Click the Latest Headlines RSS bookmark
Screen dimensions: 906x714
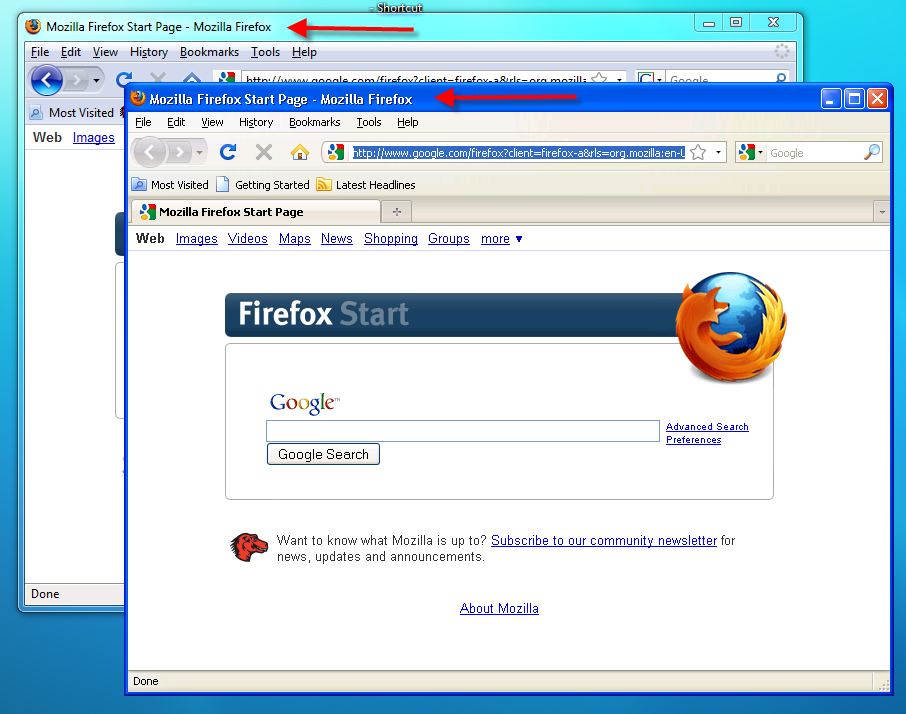click(x=366, y=185)
